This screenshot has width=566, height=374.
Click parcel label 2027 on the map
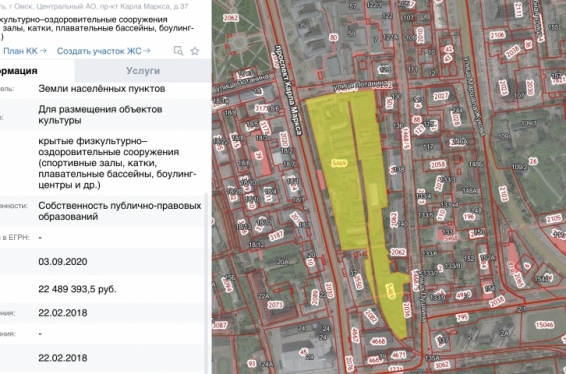coord(441,96)
